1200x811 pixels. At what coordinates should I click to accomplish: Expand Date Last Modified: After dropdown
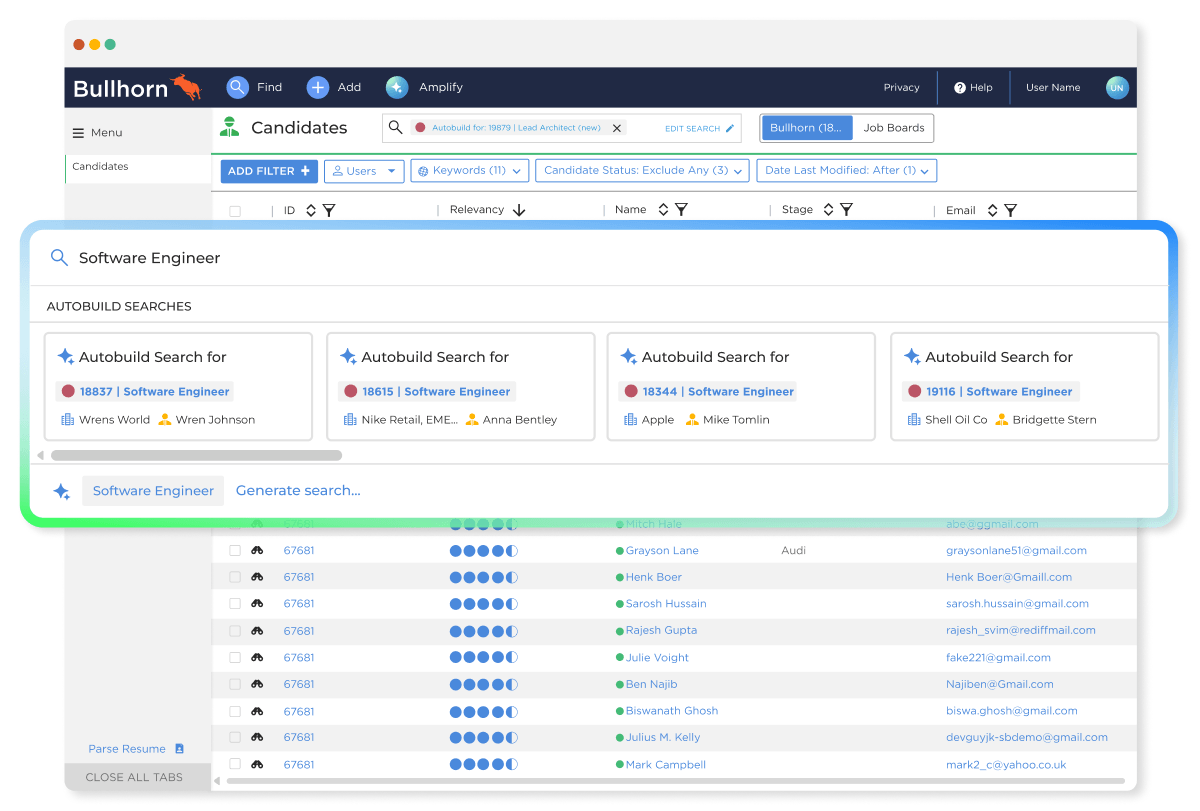[x=847, y=171]
